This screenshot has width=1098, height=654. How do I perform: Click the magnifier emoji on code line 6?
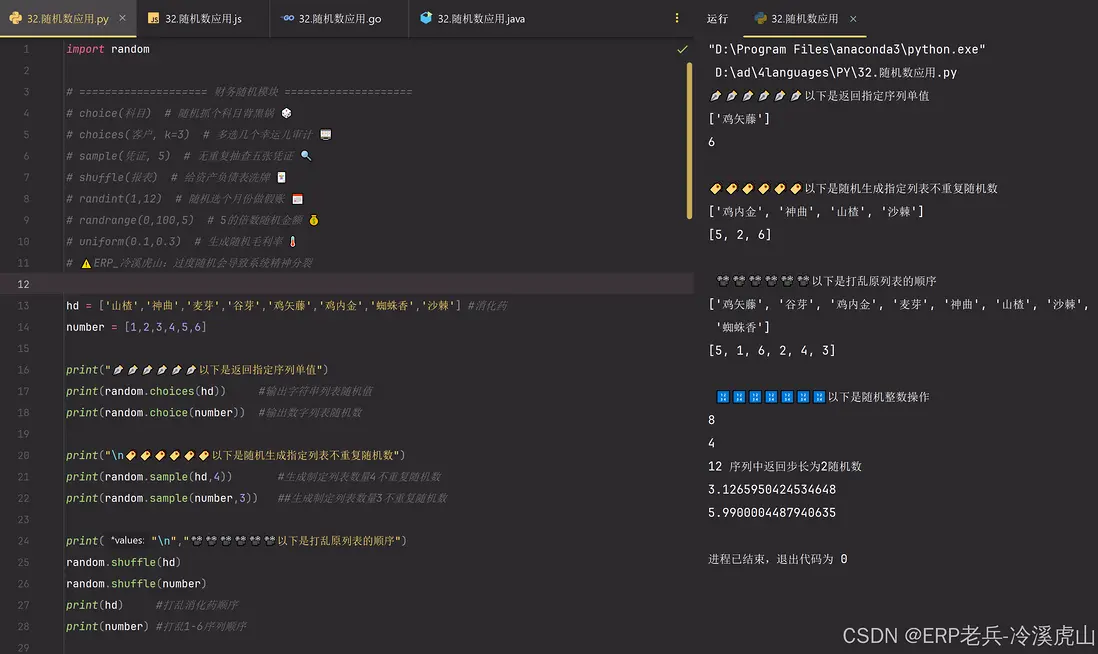tap(306, 156)
